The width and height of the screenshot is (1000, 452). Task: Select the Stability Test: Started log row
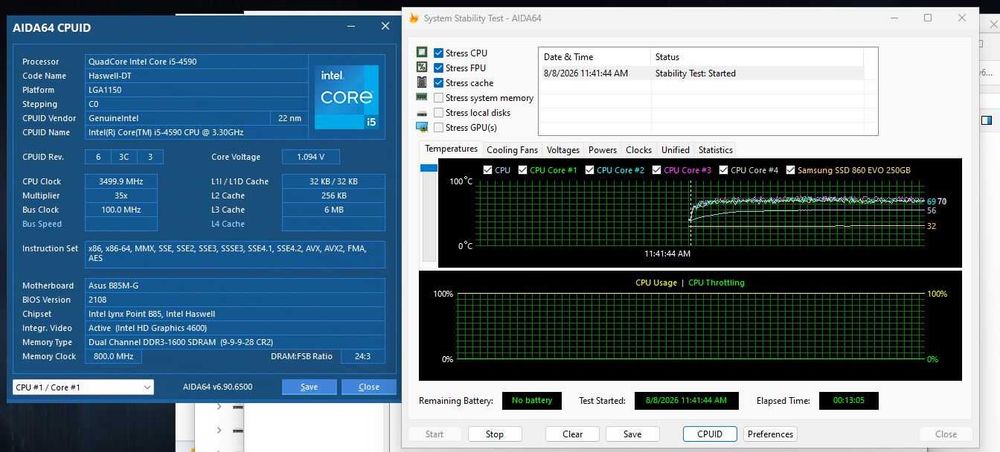tap(702, 73)
